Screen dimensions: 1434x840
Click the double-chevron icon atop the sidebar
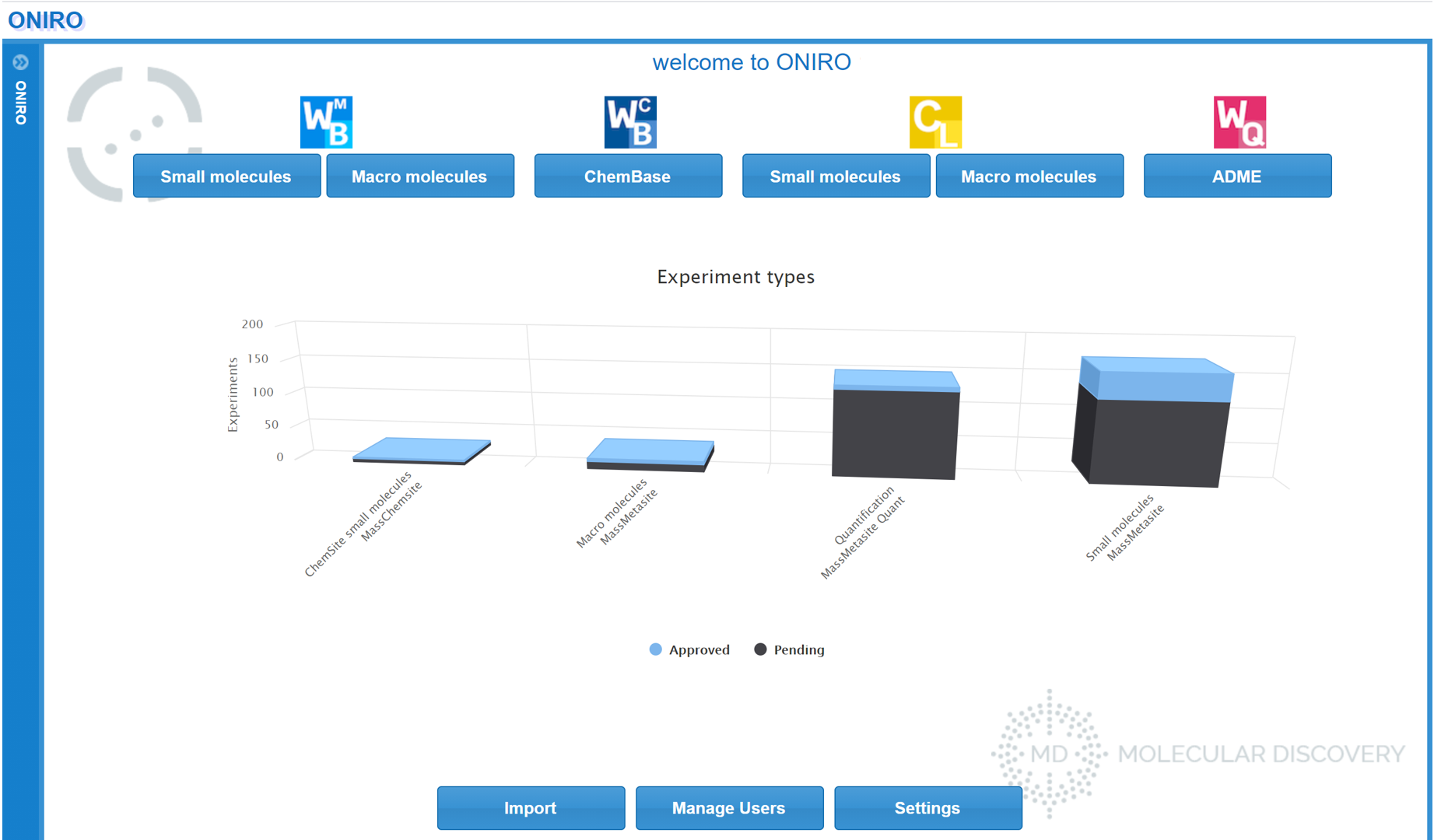(x=20, y=62)
